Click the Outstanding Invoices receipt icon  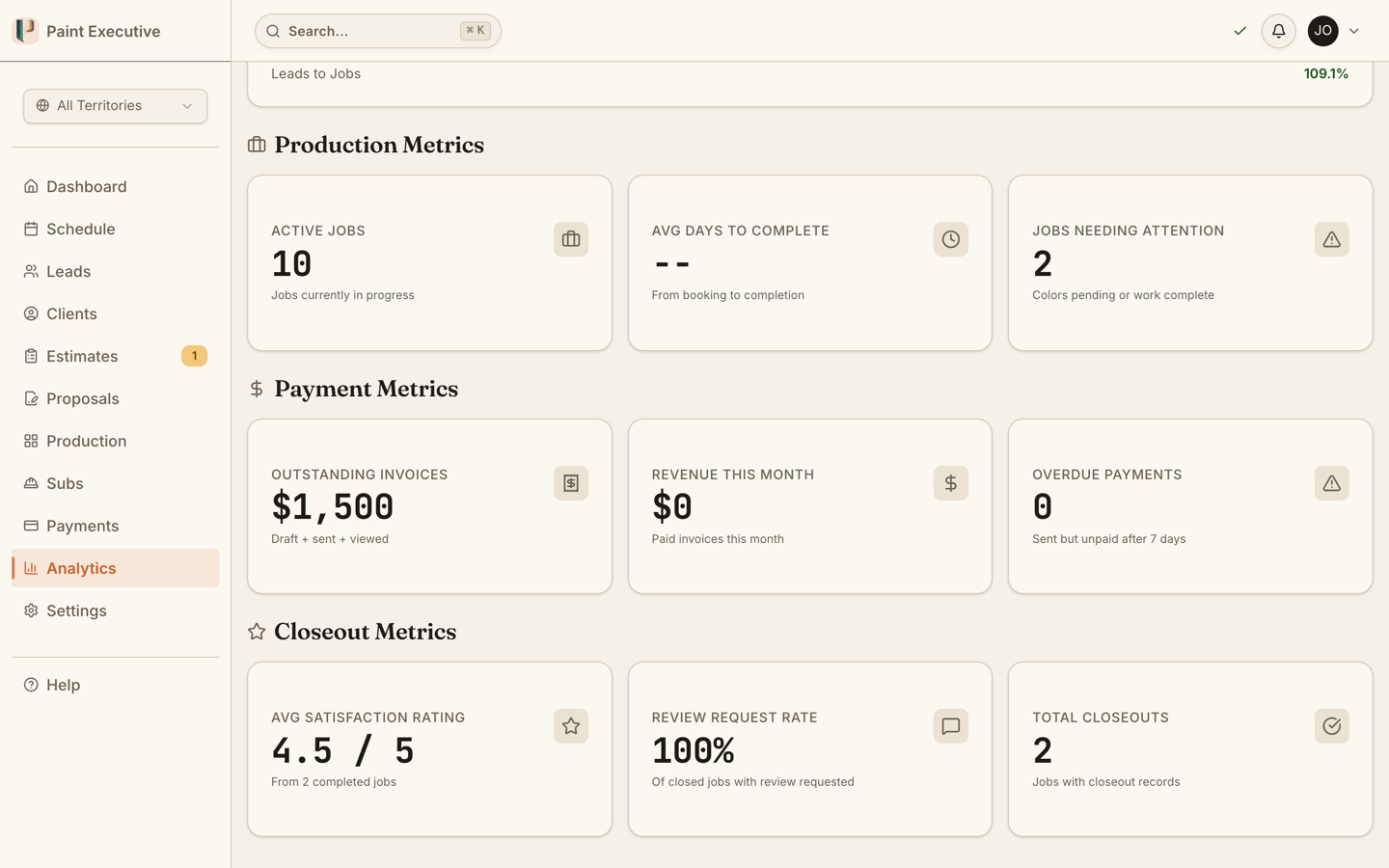[571, 483]
